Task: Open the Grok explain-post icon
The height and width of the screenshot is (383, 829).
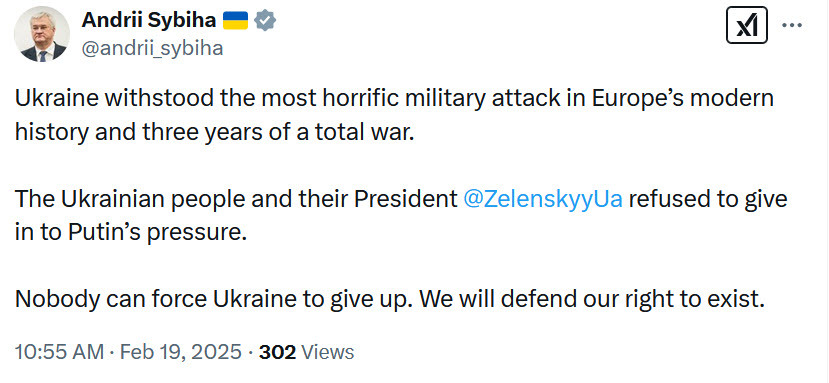Action: (747, 25)
